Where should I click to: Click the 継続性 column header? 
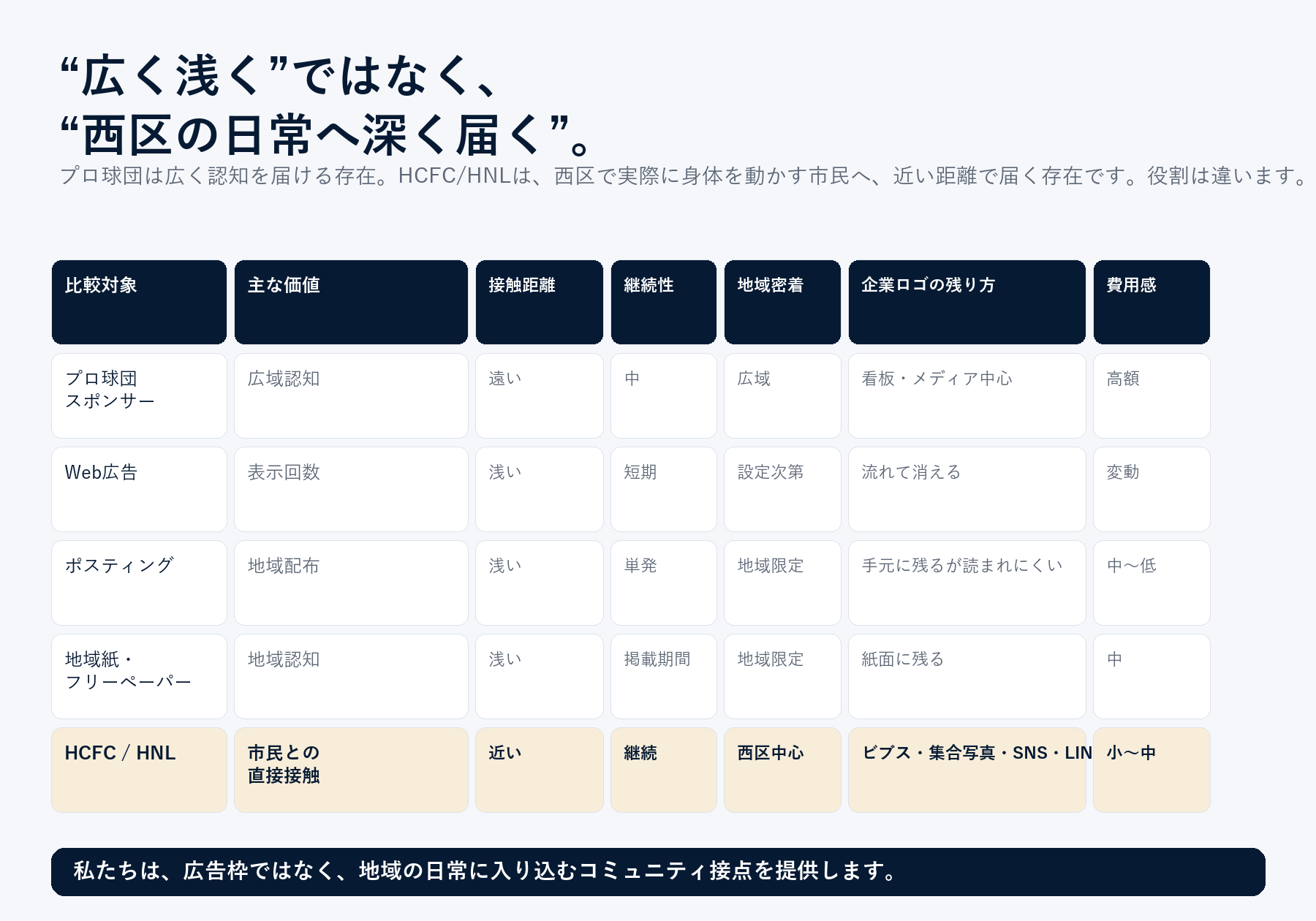pos(664,302)
